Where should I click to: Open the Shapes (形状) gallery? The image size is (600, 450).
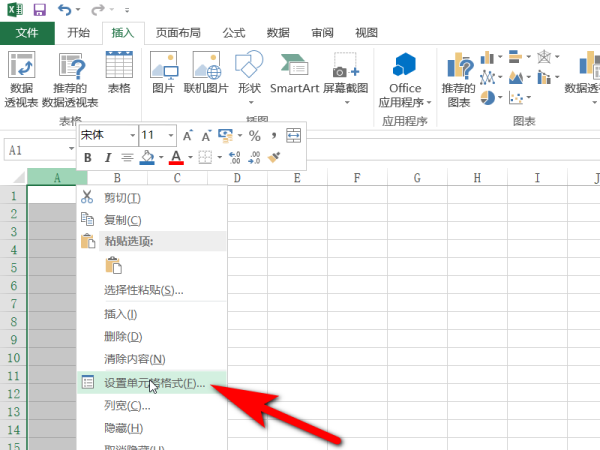(249, 78)
